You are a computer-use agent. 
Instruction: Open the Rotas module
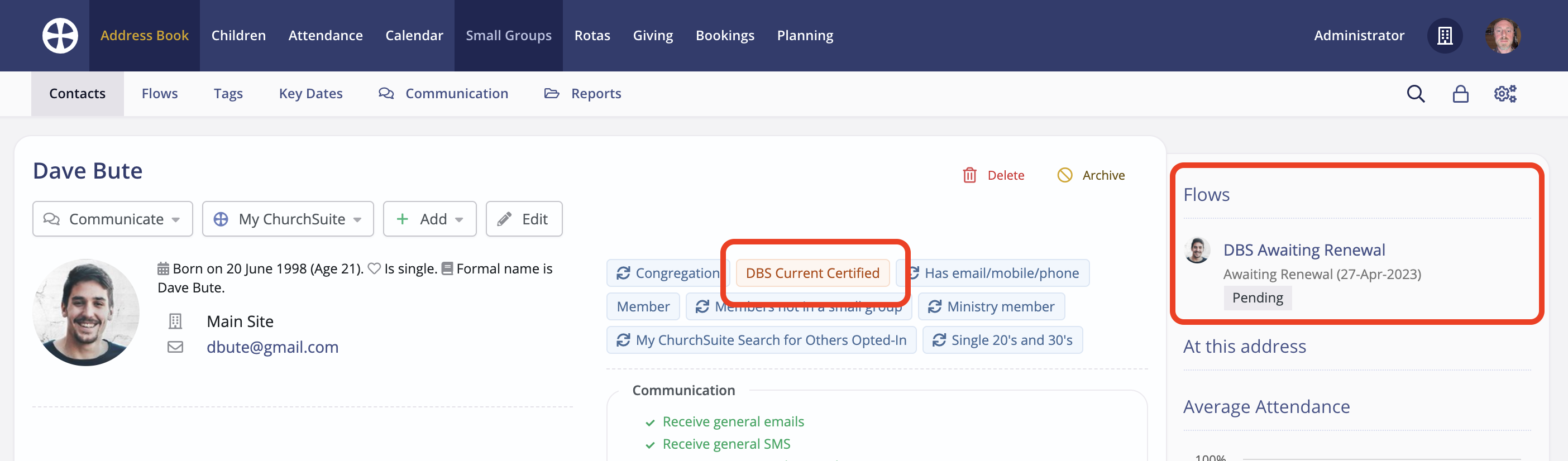coord(592,35)
